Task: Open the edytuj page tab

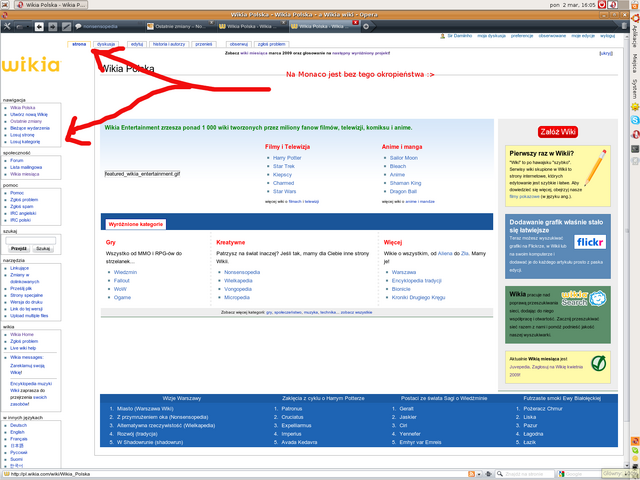Action: click(x=137, y=44)
